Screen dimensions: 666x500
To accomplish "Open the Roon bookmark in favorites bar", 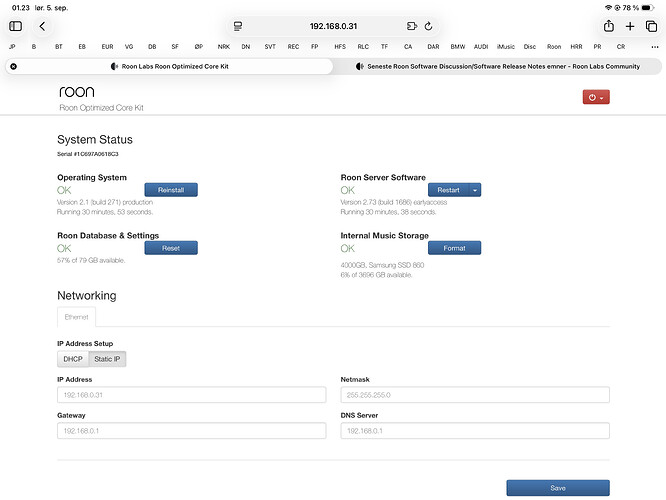I will pyautogui.click(x=553, y=47).
